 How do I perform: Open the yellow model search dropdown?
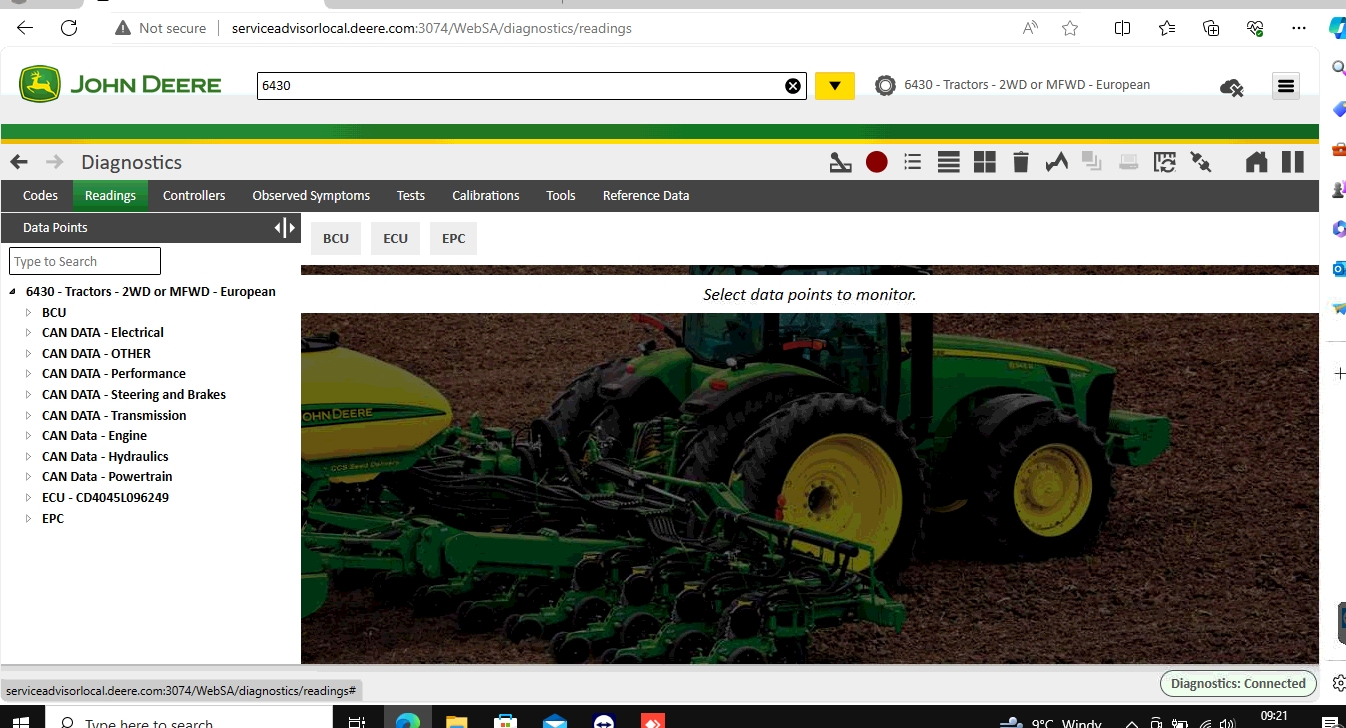[x=834, y=85]
